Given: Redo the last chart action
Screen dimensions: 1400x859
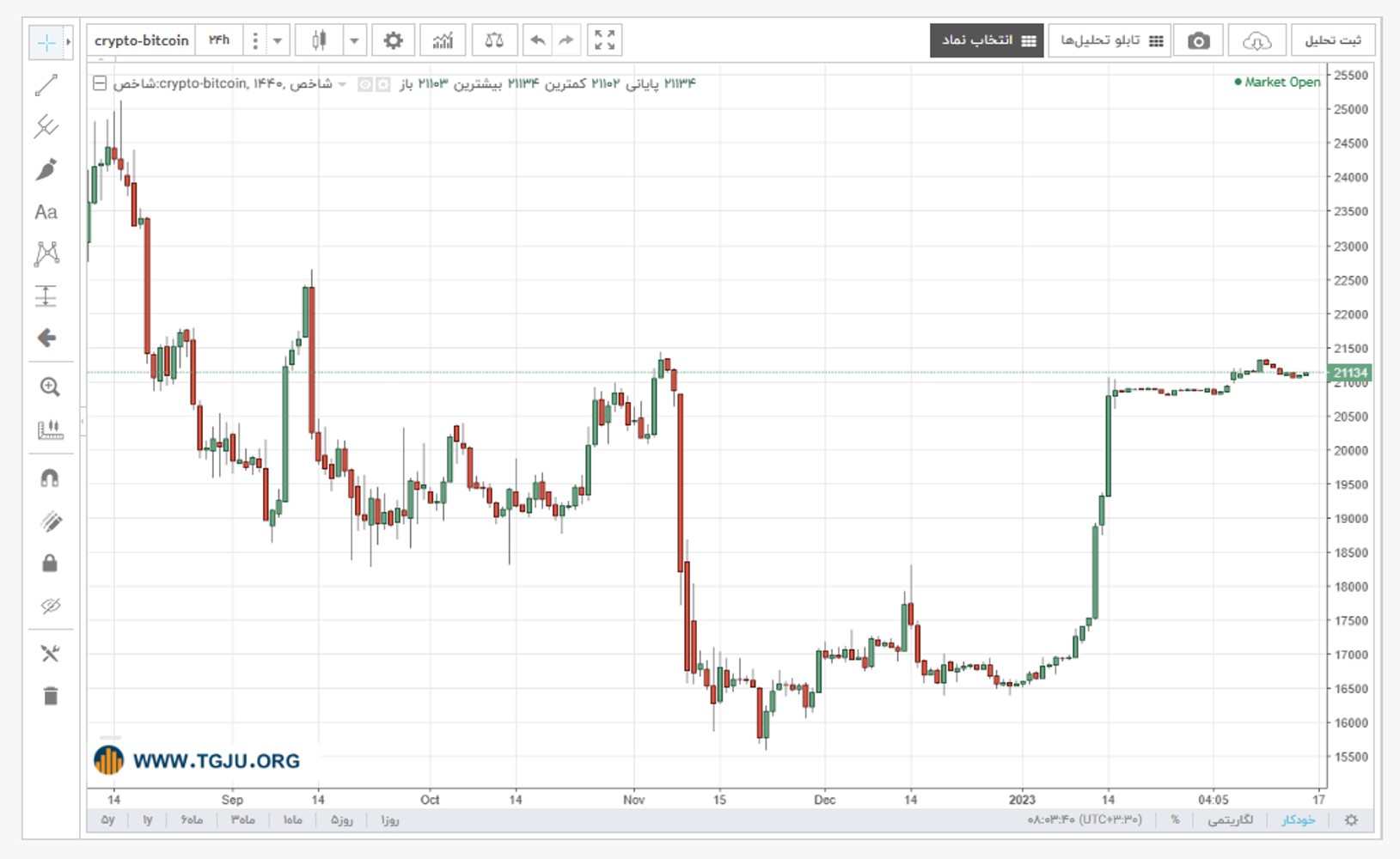Looking at the screenshot, I should [x=566, y=40].
